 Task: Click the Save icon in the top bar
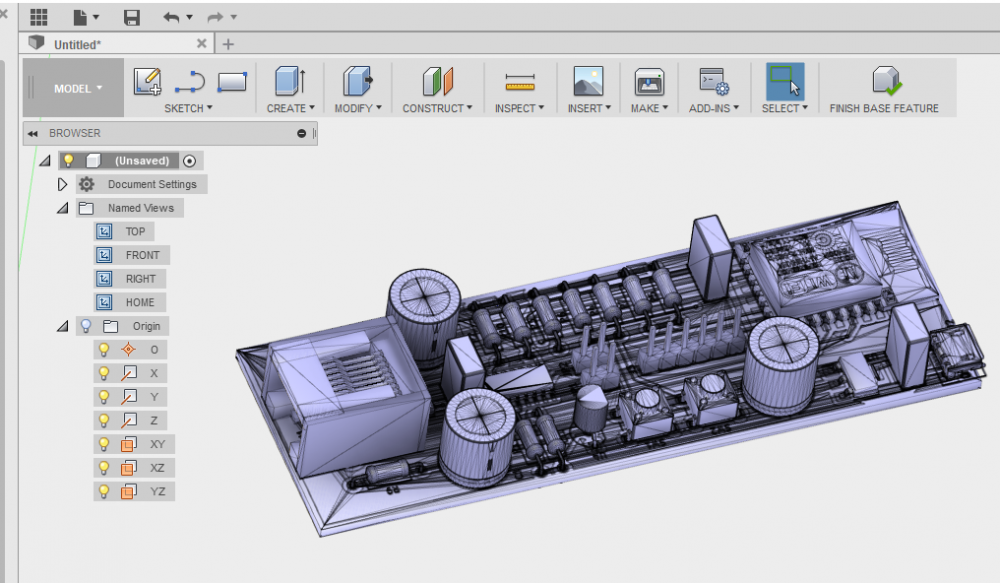coord(132,18)
